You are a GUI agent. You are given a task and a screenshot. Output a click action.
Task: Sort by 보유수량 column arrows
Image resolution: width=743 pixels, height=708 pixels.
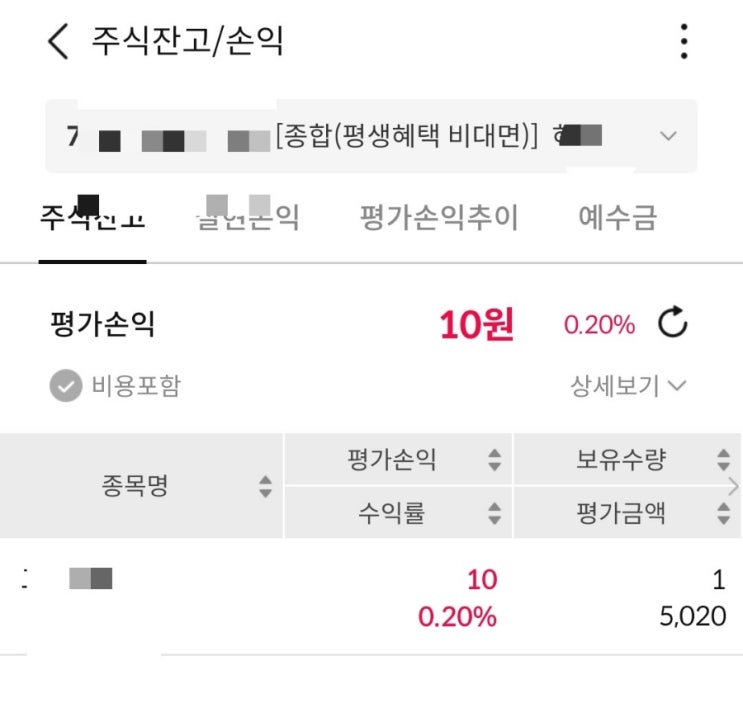[x=723, y=460]
